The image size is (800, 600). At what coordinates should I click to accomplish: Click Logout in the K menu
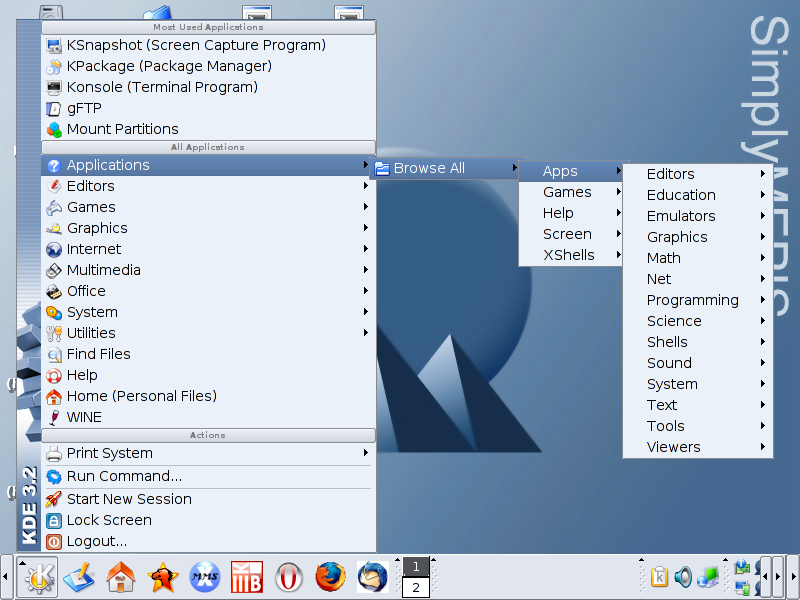(x=96, y=541)
